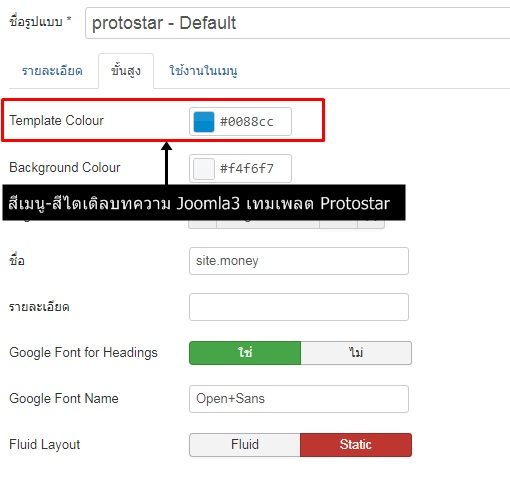
Task: Focus the Google Font Name field Open+Sans
Action: click(x=299, y=399)
